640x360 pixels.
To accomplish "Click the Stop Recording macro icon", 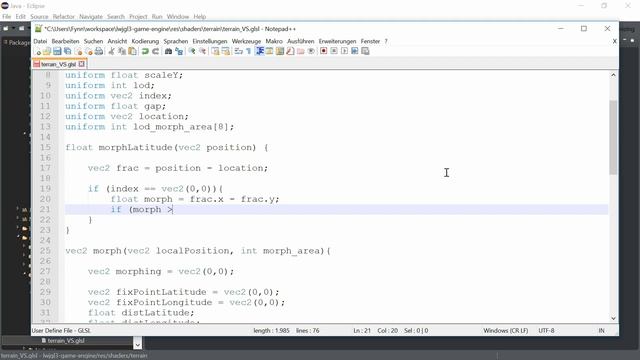I will (334, 51).
